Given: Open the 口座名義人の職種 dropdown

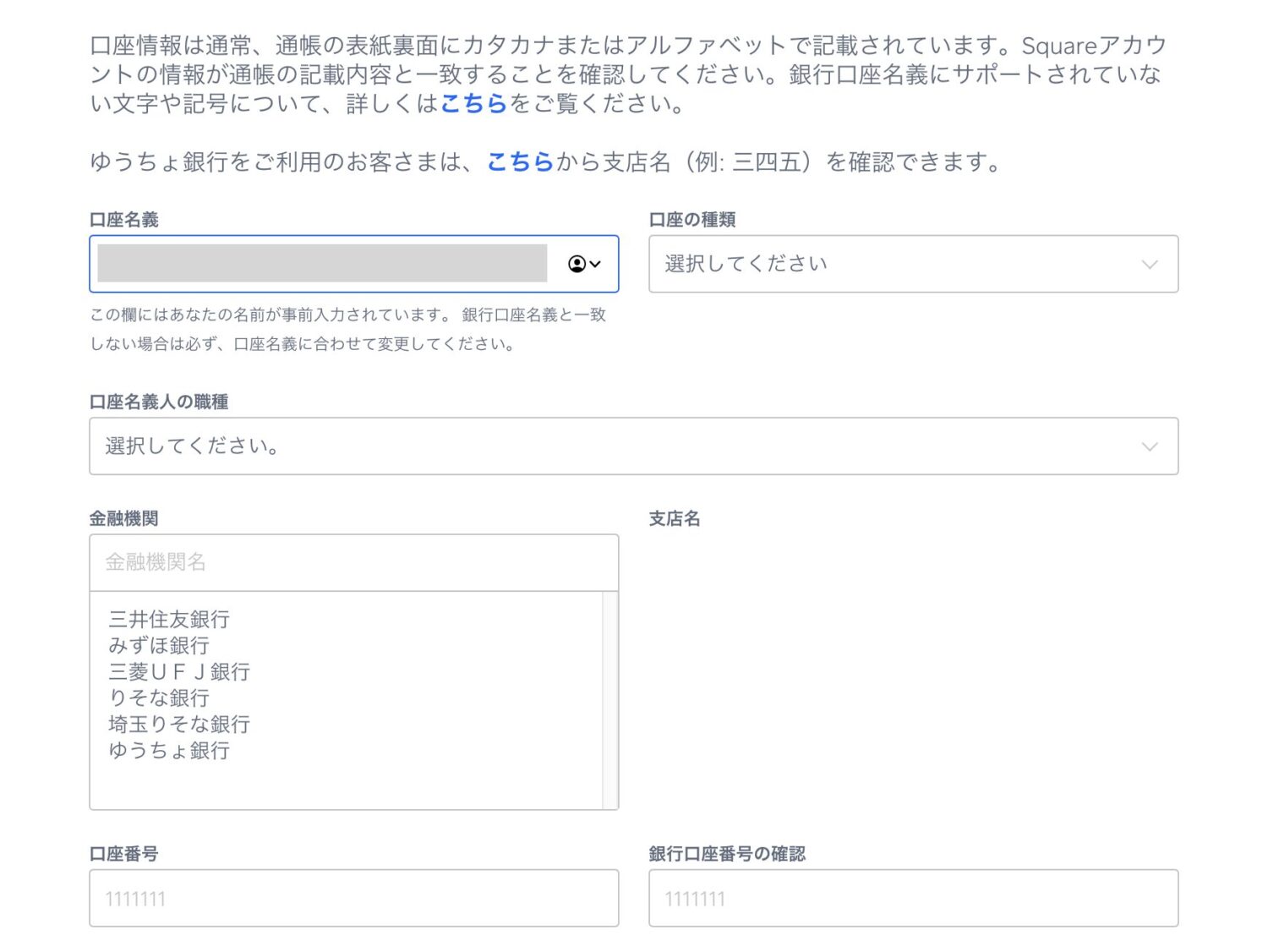Looking at the screenshot, I should coord(634,446).
